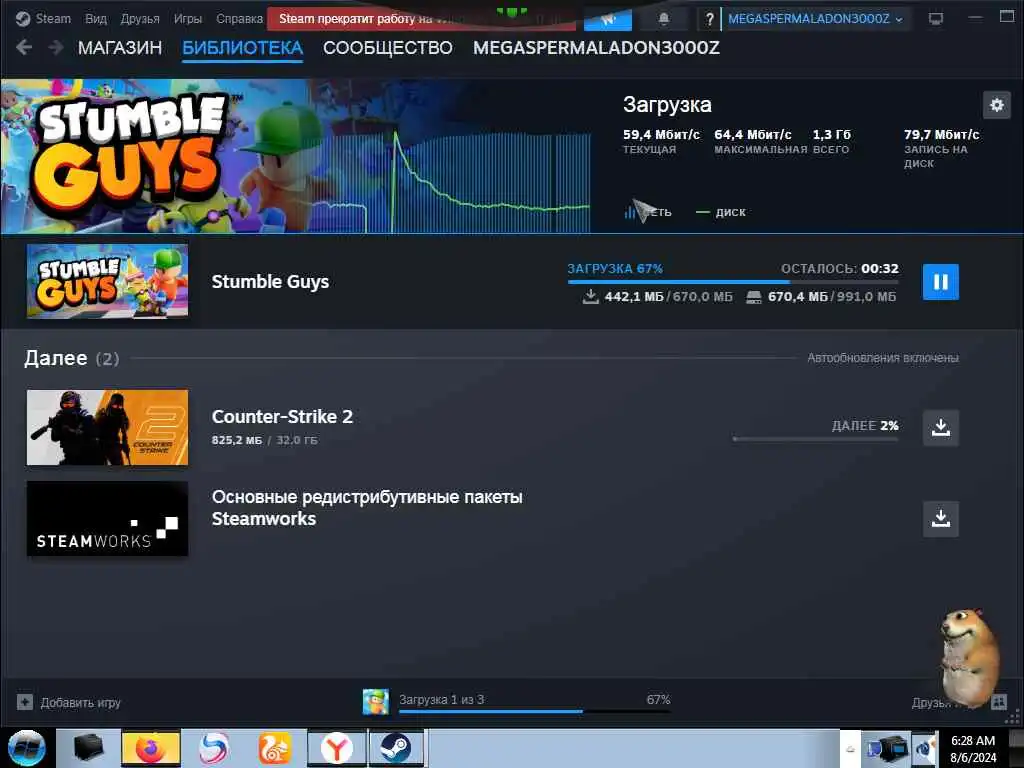The height and width of the screenshot is (768, 1024).
Task: Click the Counter-Strike 2 thumbnail
Action: [x=107, y=428]
